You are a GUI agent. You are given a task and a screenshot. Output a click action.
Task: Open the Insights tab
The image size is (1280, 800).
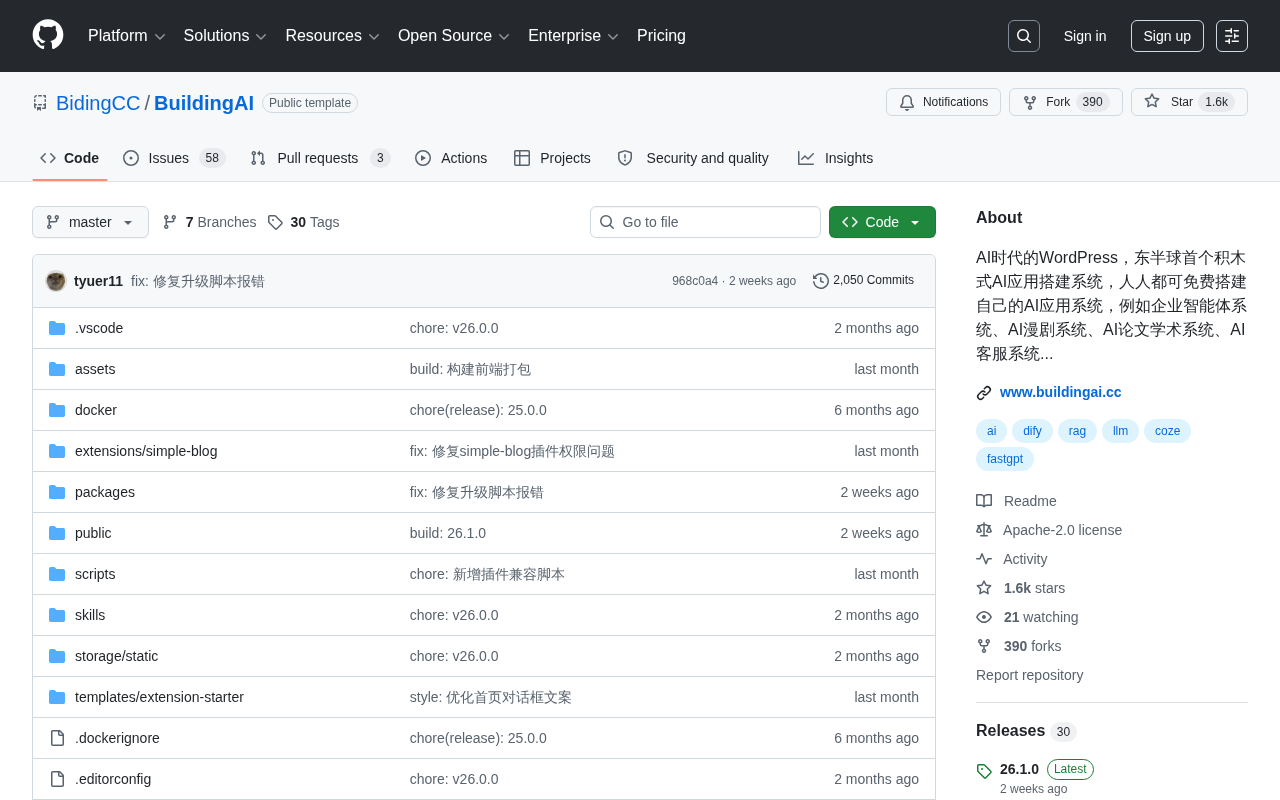835,158
